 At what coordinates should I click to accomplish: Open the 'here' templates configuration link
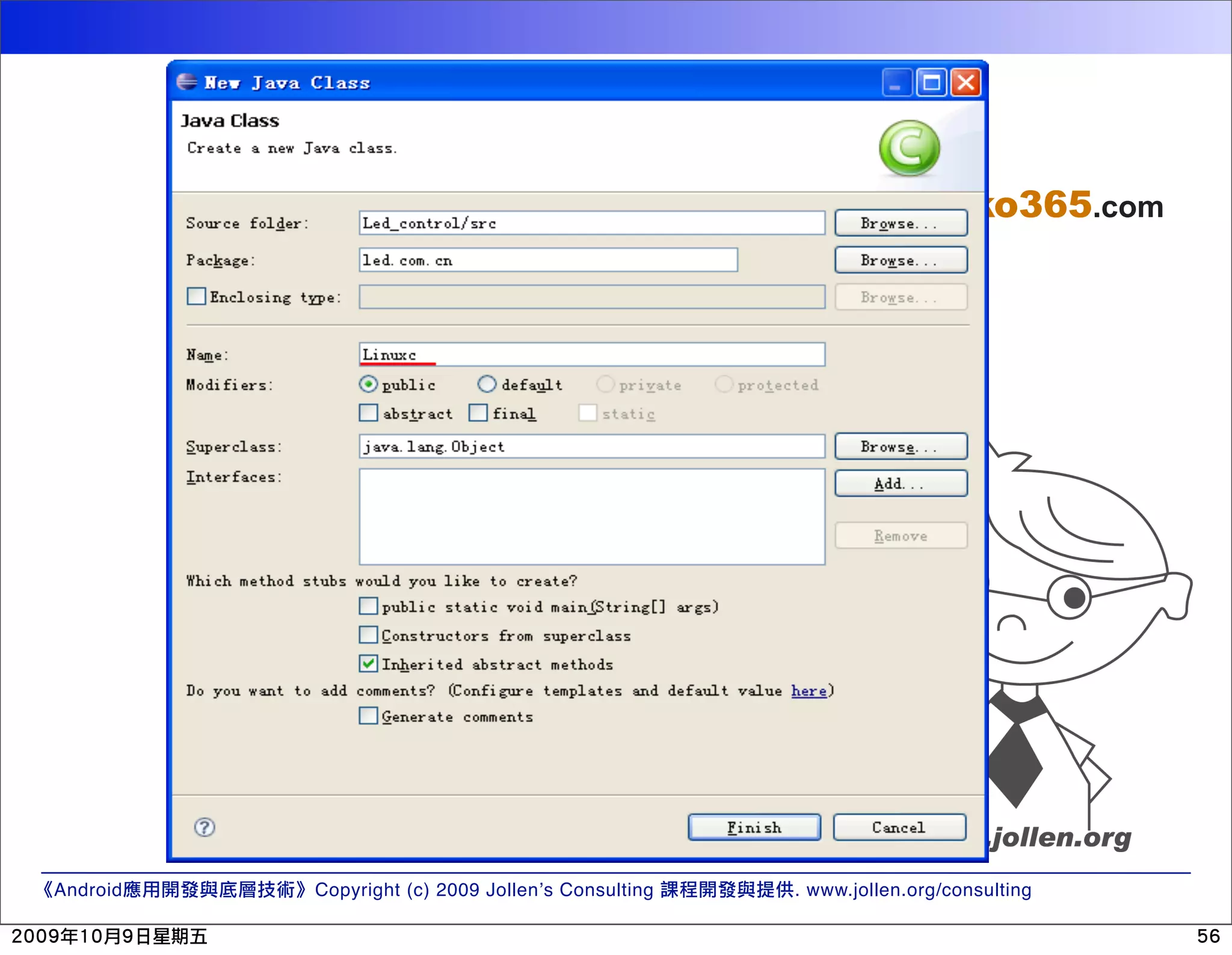click(x=808, y=691)
